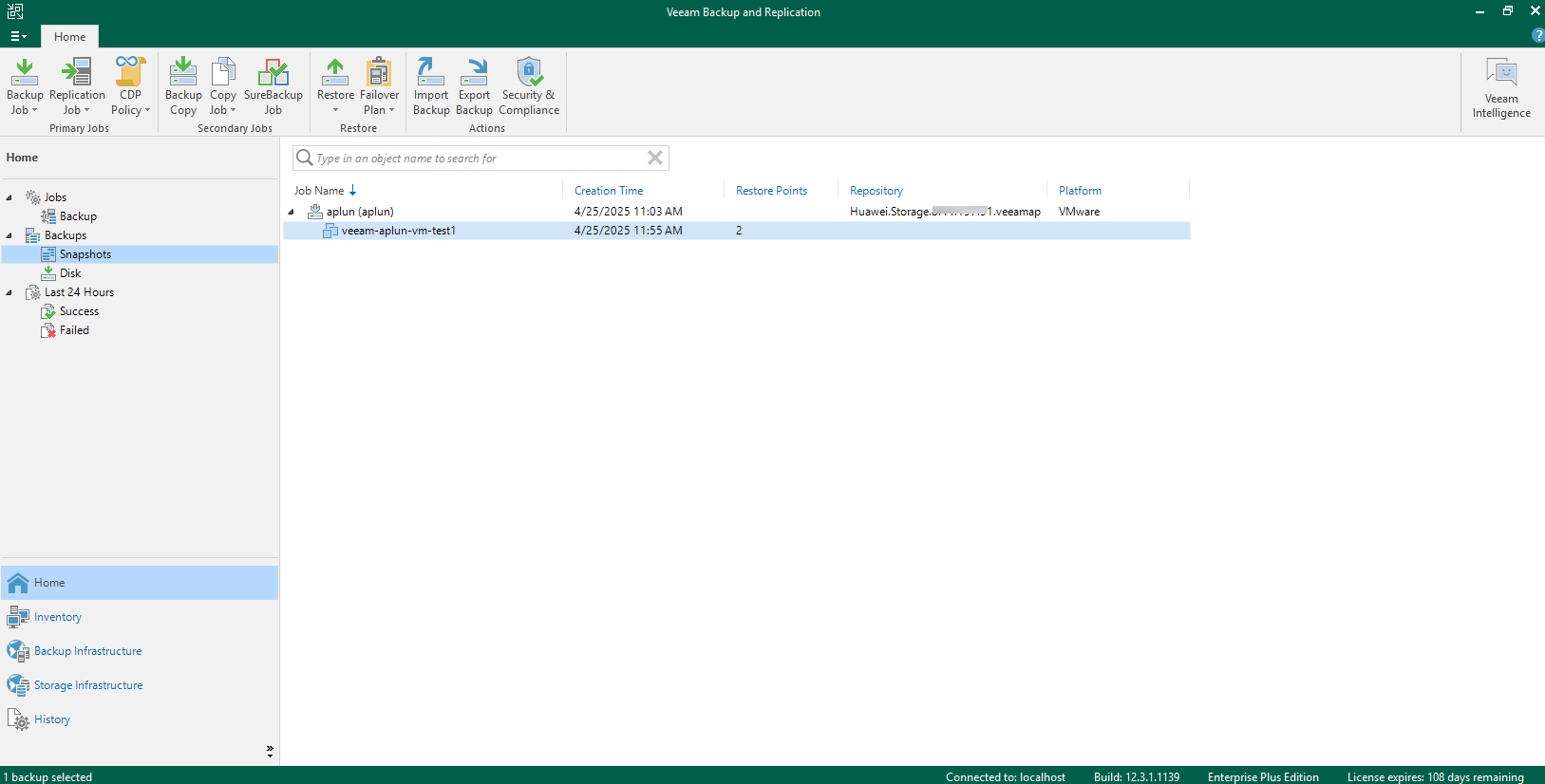Image resolution: width=1545 pixels, height=784 pixels.
Task: Select Disk under Backups
Action: click(x=69, y=273)
